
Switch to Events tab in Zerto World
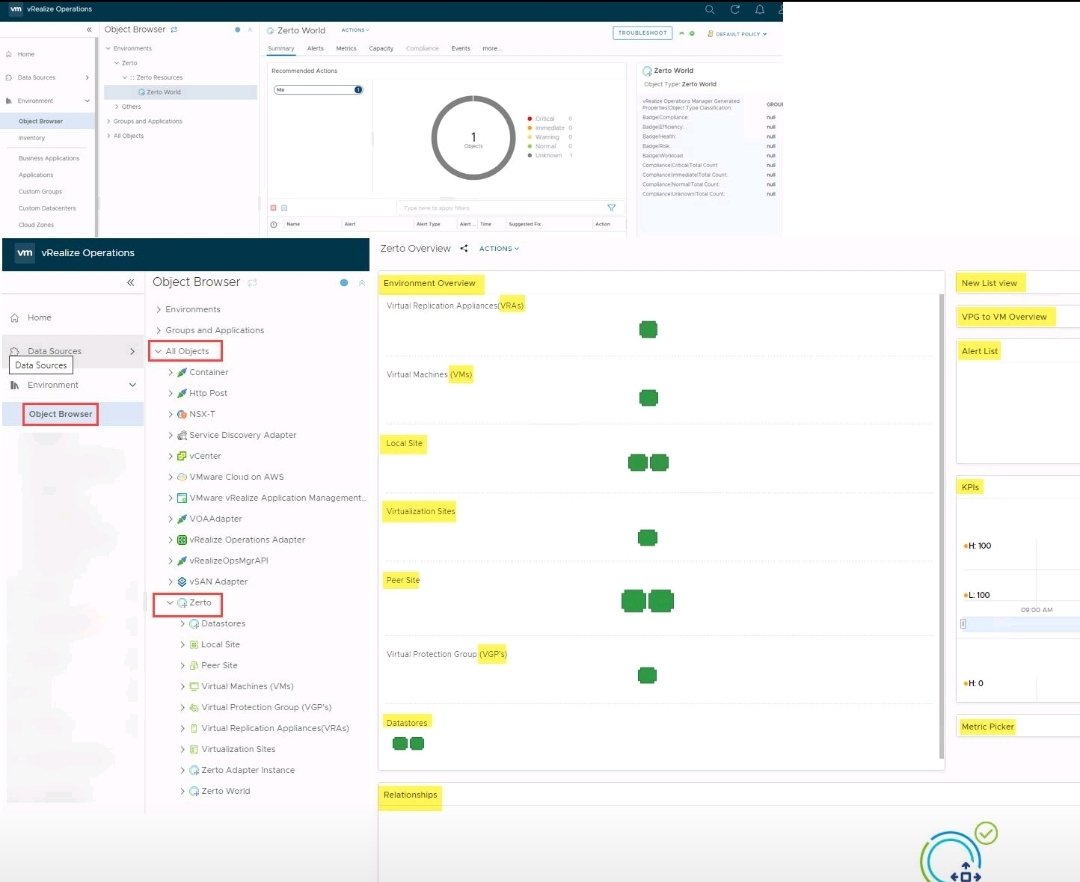[461, 49]
